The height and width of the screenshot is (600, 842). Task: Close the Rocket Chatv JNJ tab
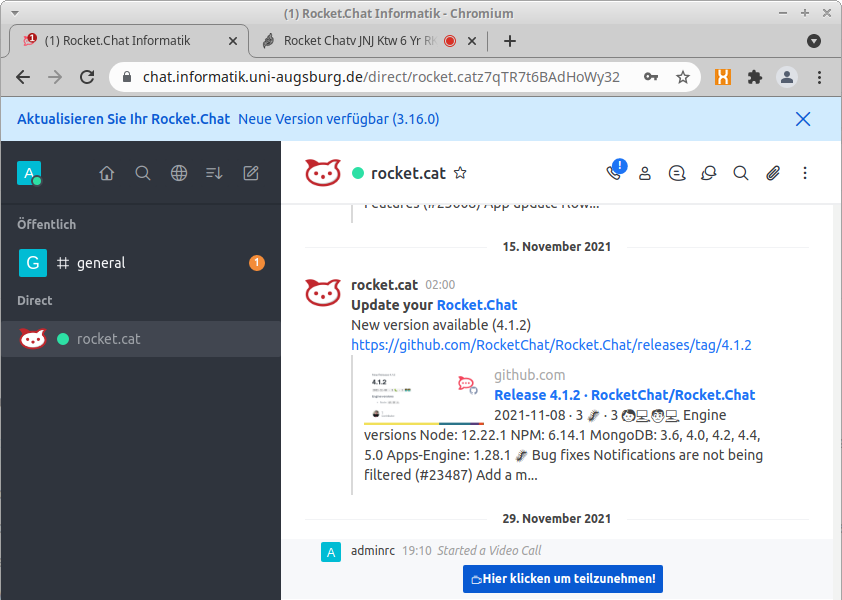tap(472, 41)
